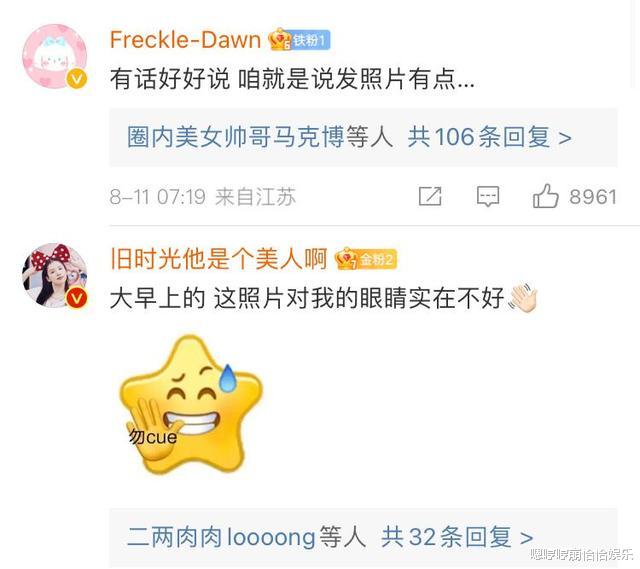Tap the 金粉2 fan badge

click(366, 259)
